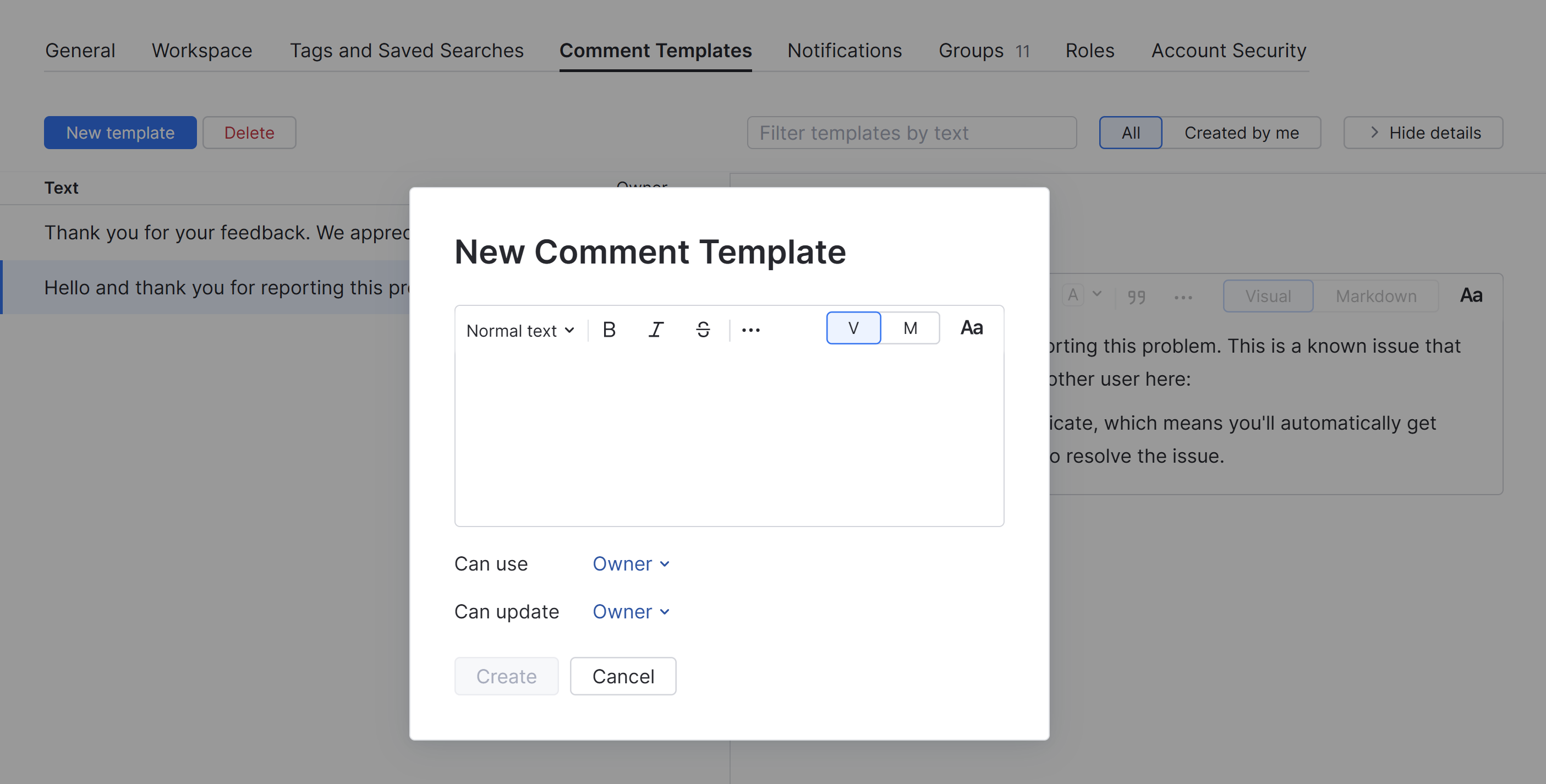
Task: Open the Can update Owner dropdown
Action: pyautogui.click(x=630, y=611)
